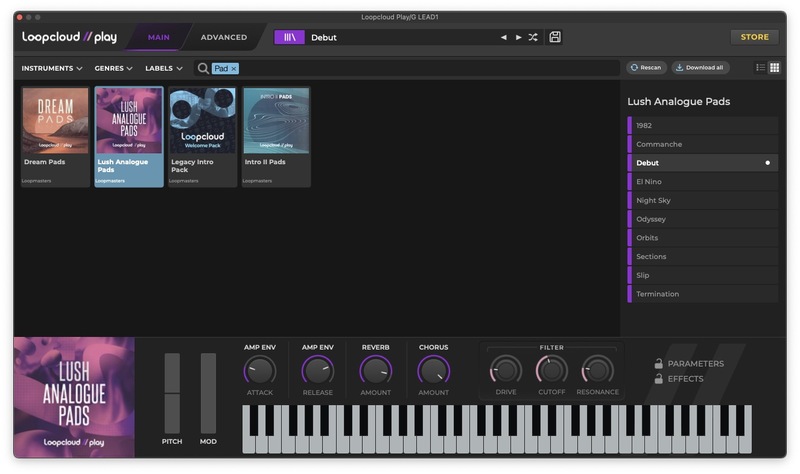The height and width of the screenshot is (474, 800).
Task: Switch to list view layout
Action: (x=760, y=68)
